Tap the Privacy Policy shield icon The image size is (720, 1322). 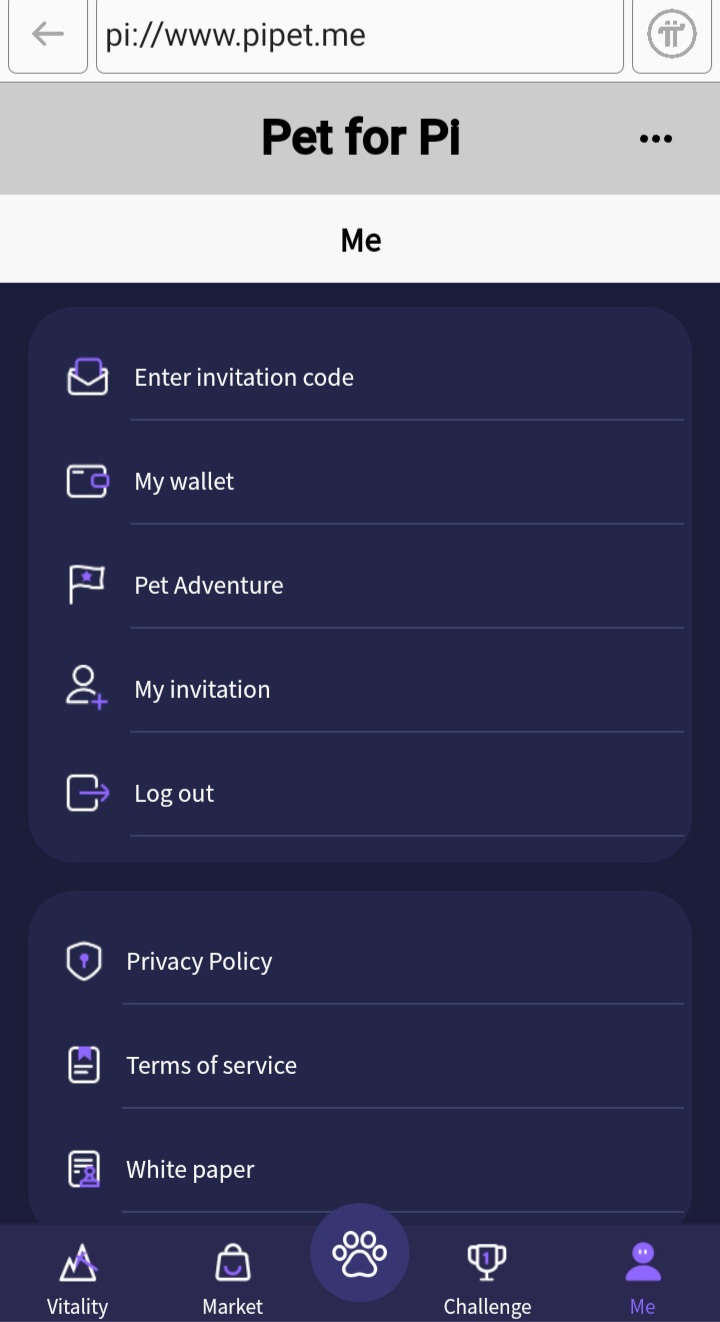pos(84,961)
